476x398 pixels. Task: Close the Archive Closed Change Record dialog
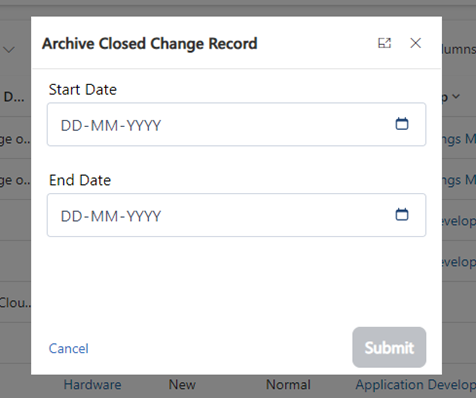point(415,43)
